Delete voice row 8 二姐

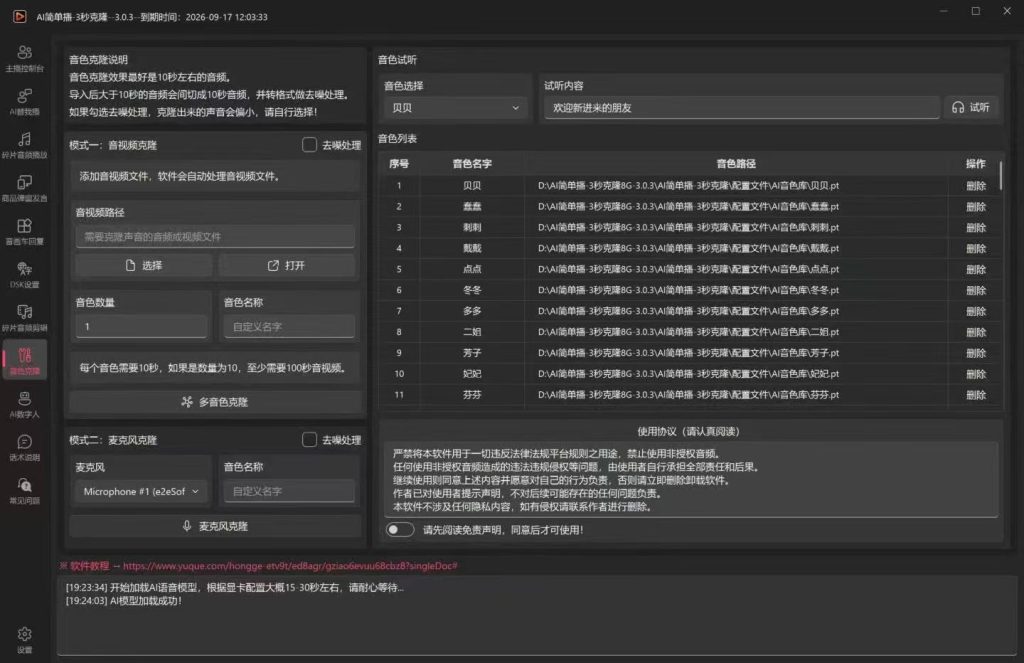(x=976, y=332)
